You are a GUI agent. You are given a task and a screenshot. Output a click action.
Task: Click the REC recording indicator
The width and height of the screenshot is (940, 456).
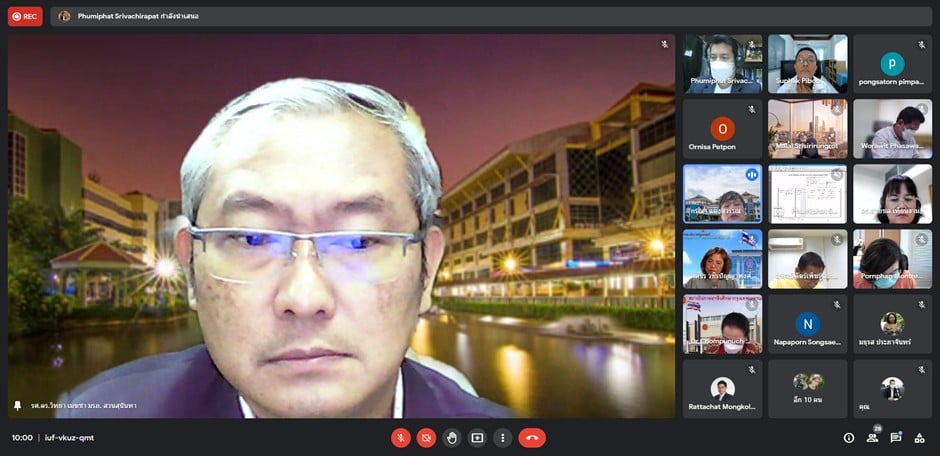(25, 16)
